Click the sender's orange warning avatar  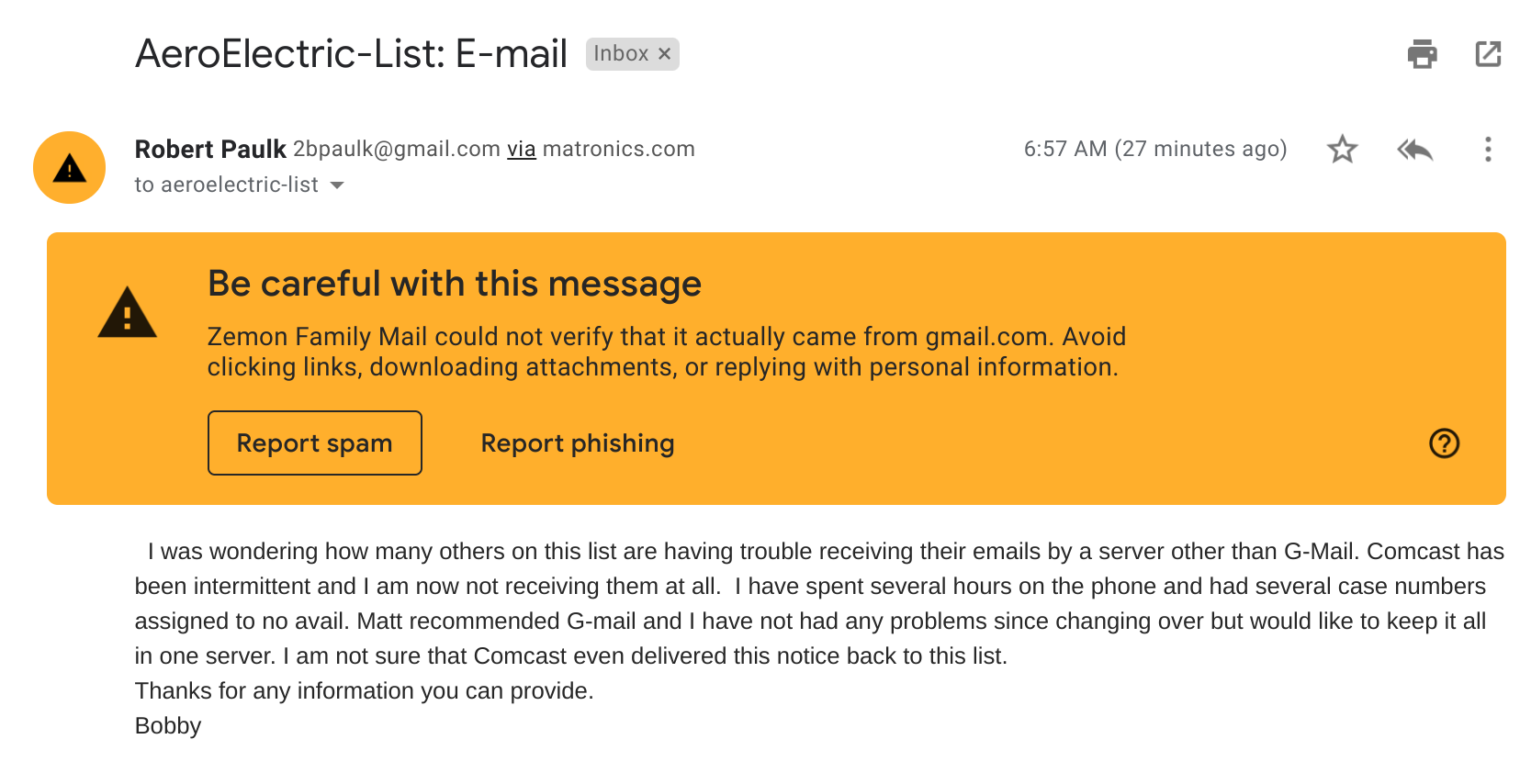[70, 168]
